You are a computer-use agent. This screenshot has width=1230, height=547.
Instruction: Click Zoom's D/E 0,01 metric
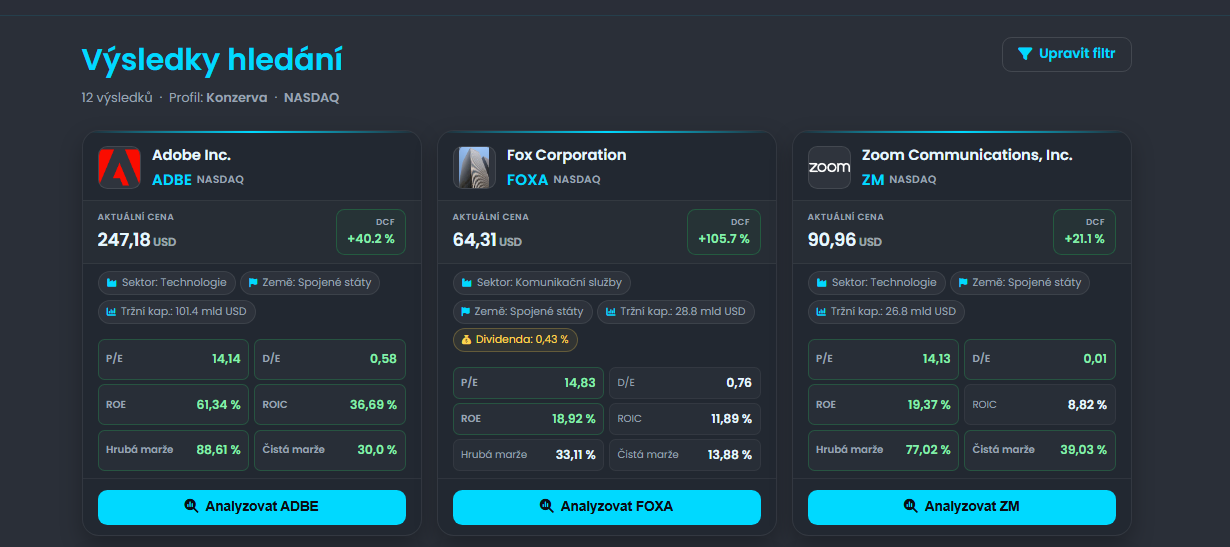point(1040,359)
